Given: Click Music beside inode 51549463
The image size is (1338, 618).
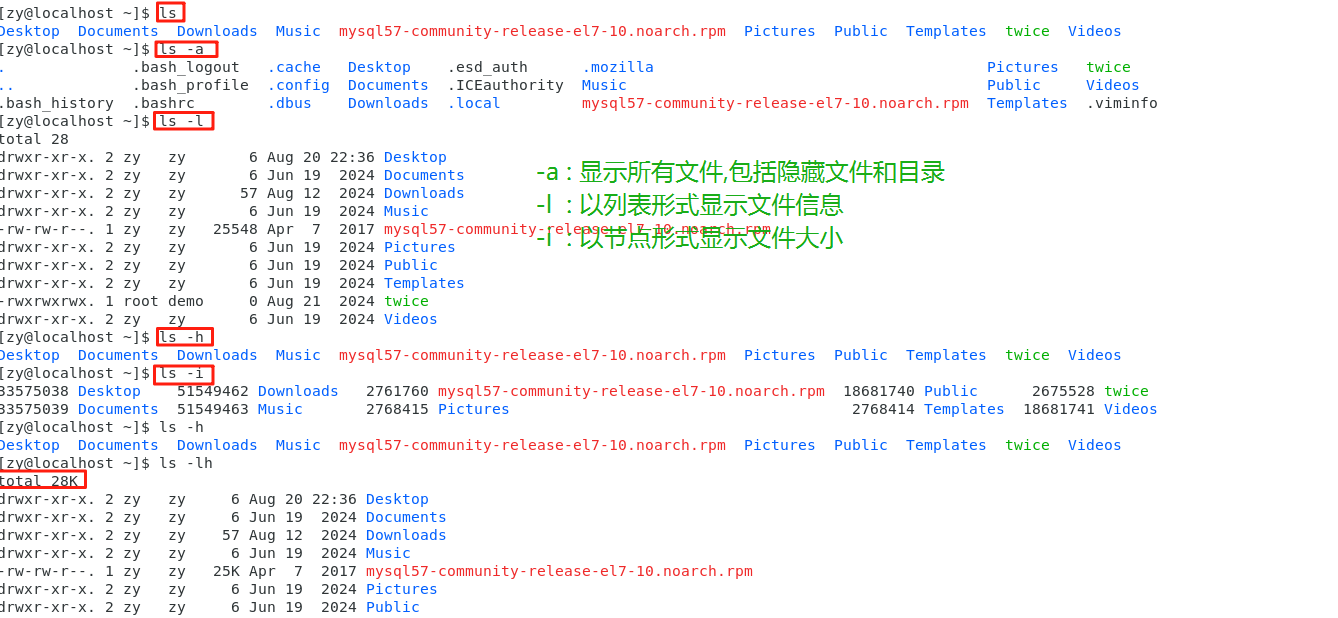Looking at the screenshot, I should (x=280, y=409).
